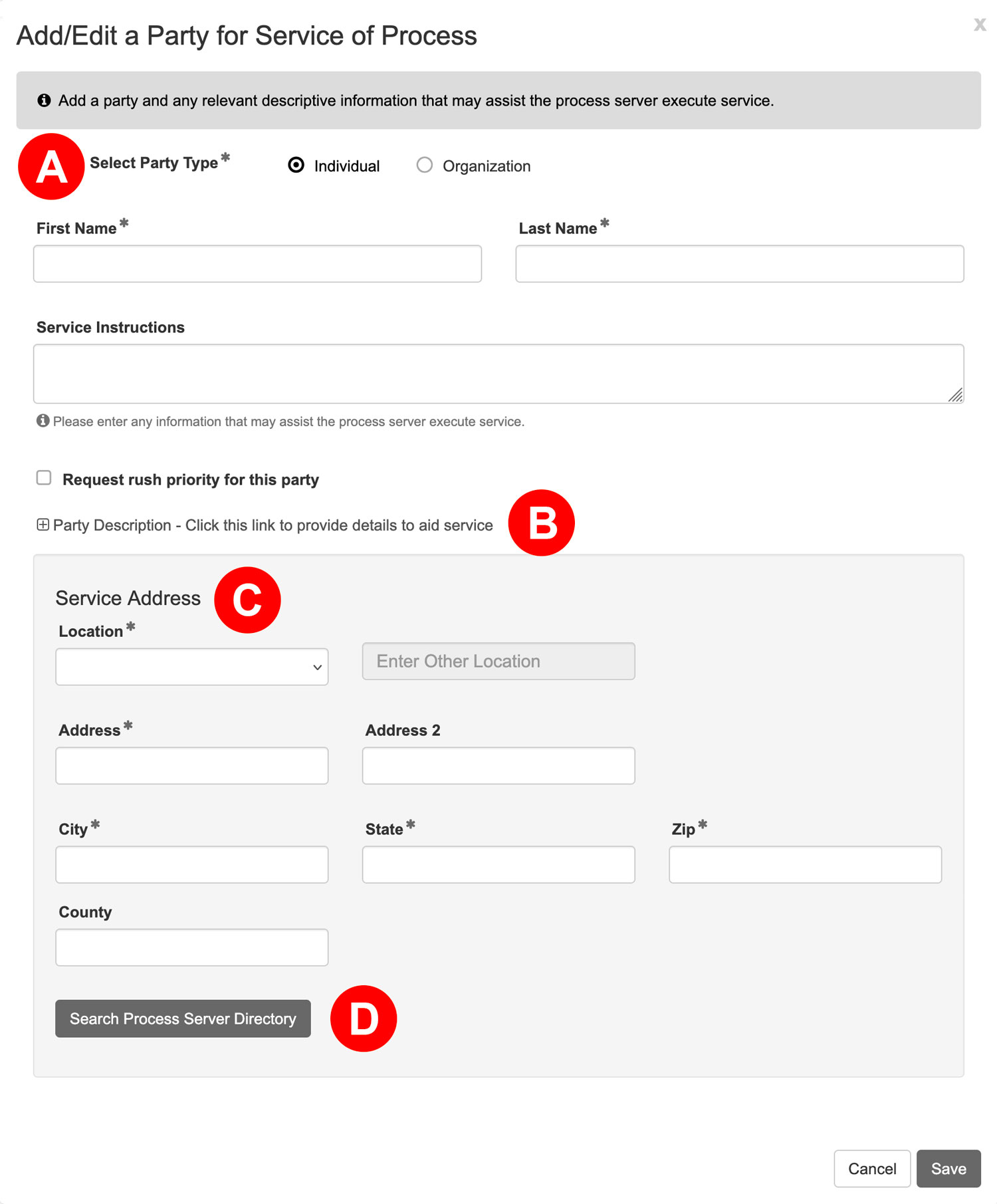997x1204 pixels.
Task: Click the First Name field
Action: pyautogui.click(x=257, y=264)
